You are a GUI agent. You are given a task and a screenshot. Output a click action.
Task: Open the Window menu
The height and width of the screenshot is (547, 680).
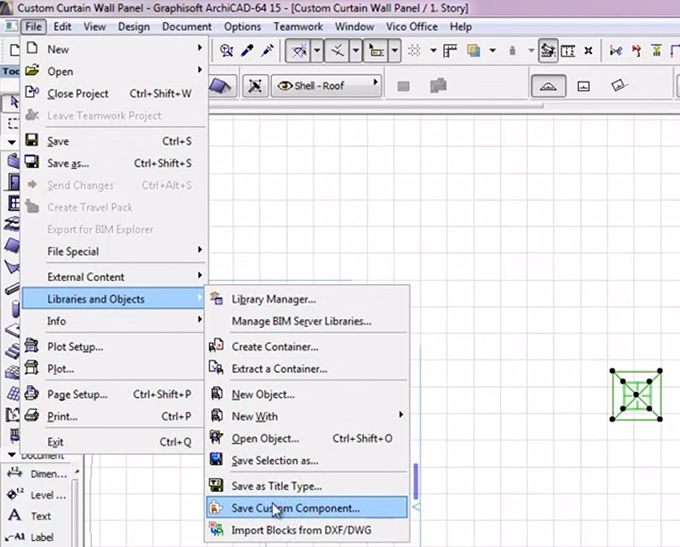[354, 27]
